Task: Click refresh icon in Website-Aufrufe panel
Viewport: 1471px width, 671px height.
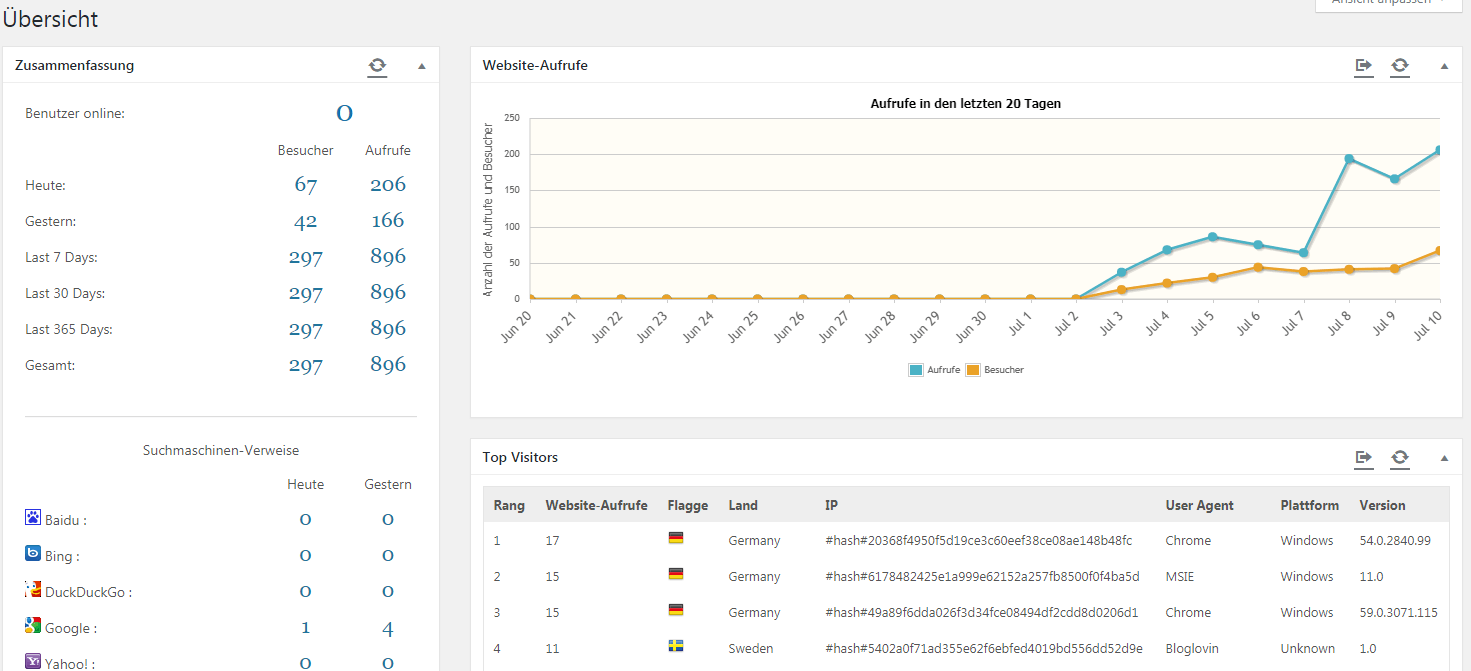Action: point(1400,66)
